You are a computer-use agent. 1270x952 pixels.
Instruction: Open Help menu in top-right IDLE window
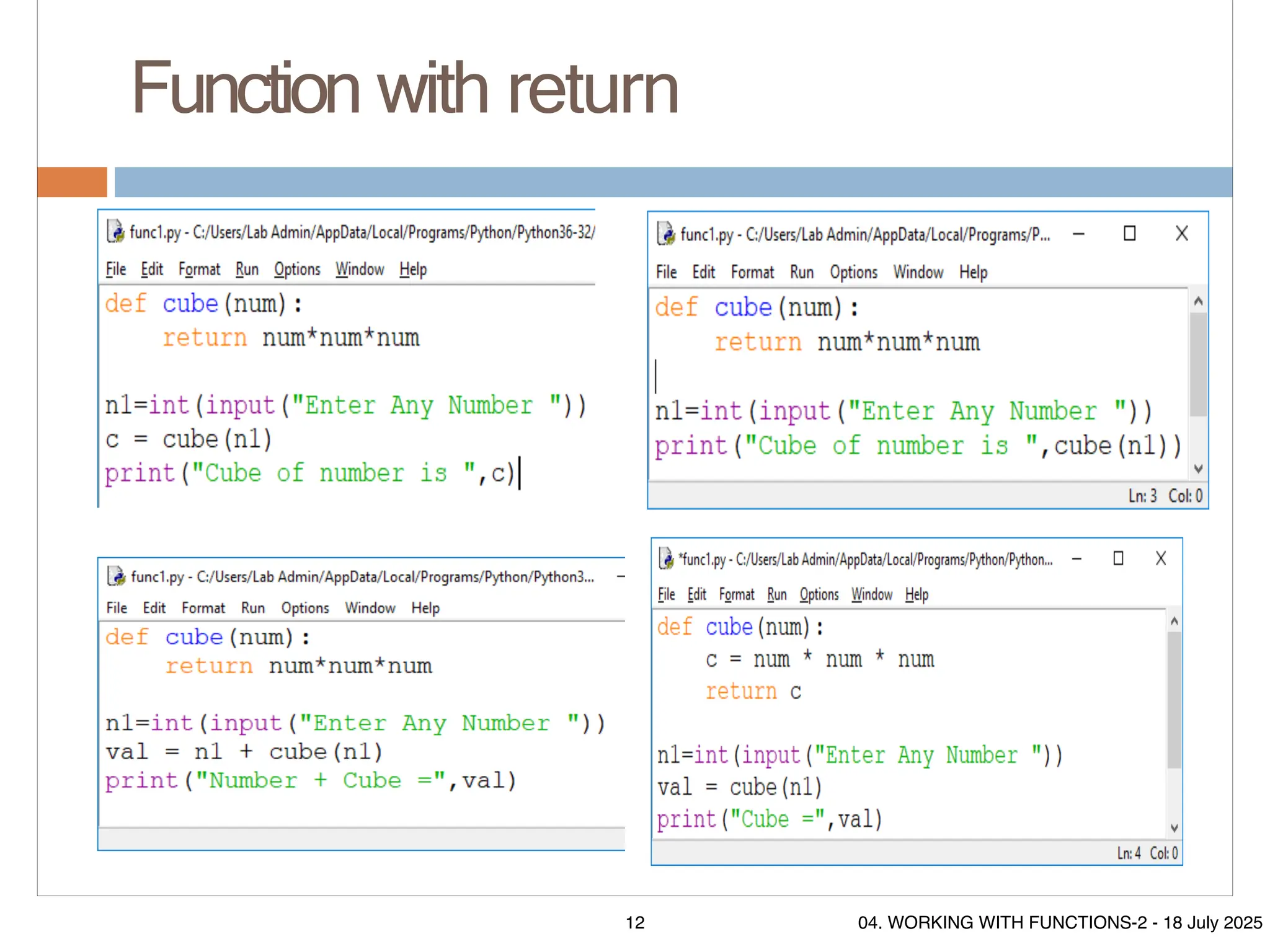pyautogui.click(x=974, y=272)
